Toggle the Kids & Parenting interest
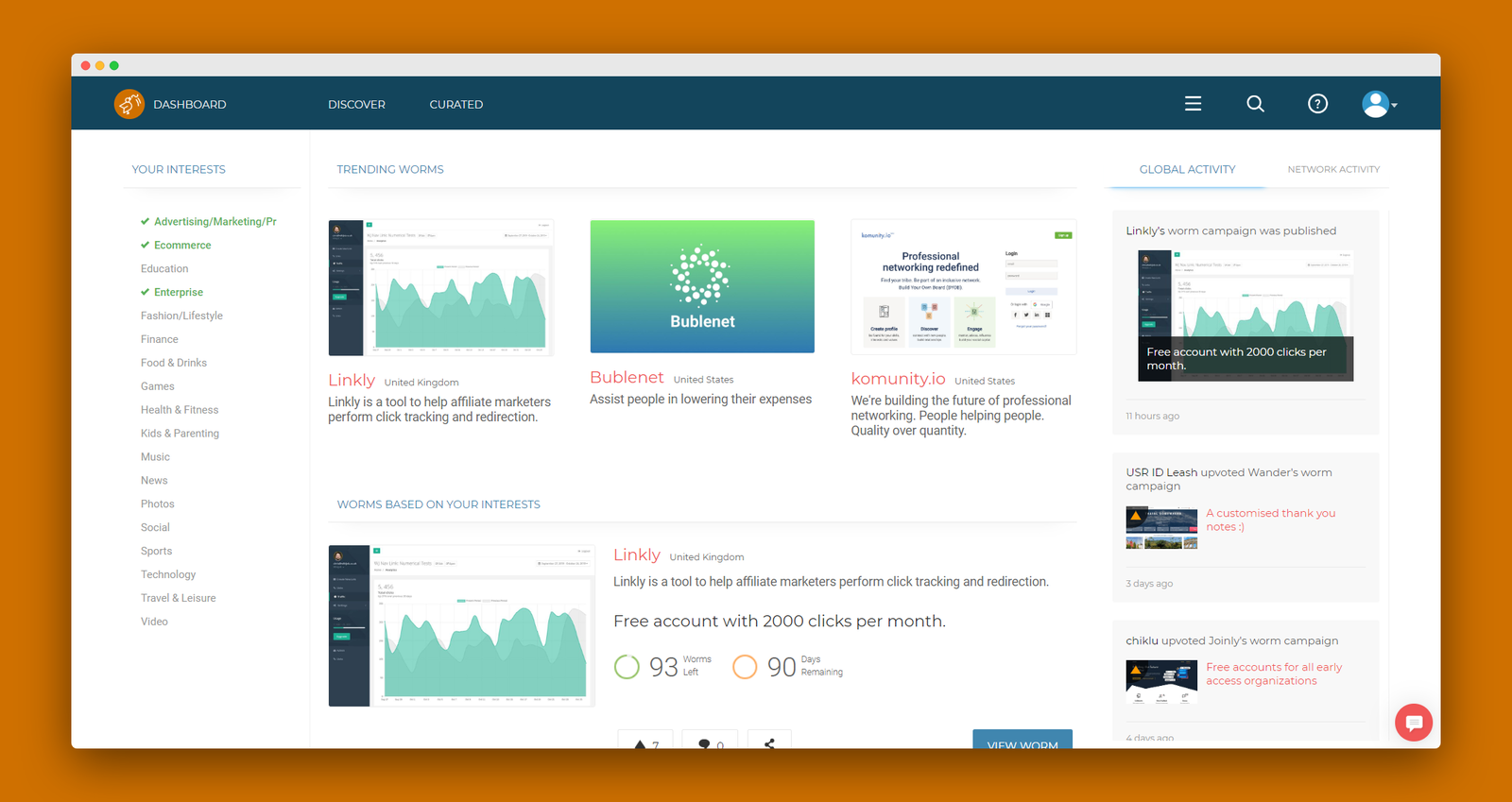The height and width of the screenshot is (802, 1512). pyautogui.click(x=180, y=435)
